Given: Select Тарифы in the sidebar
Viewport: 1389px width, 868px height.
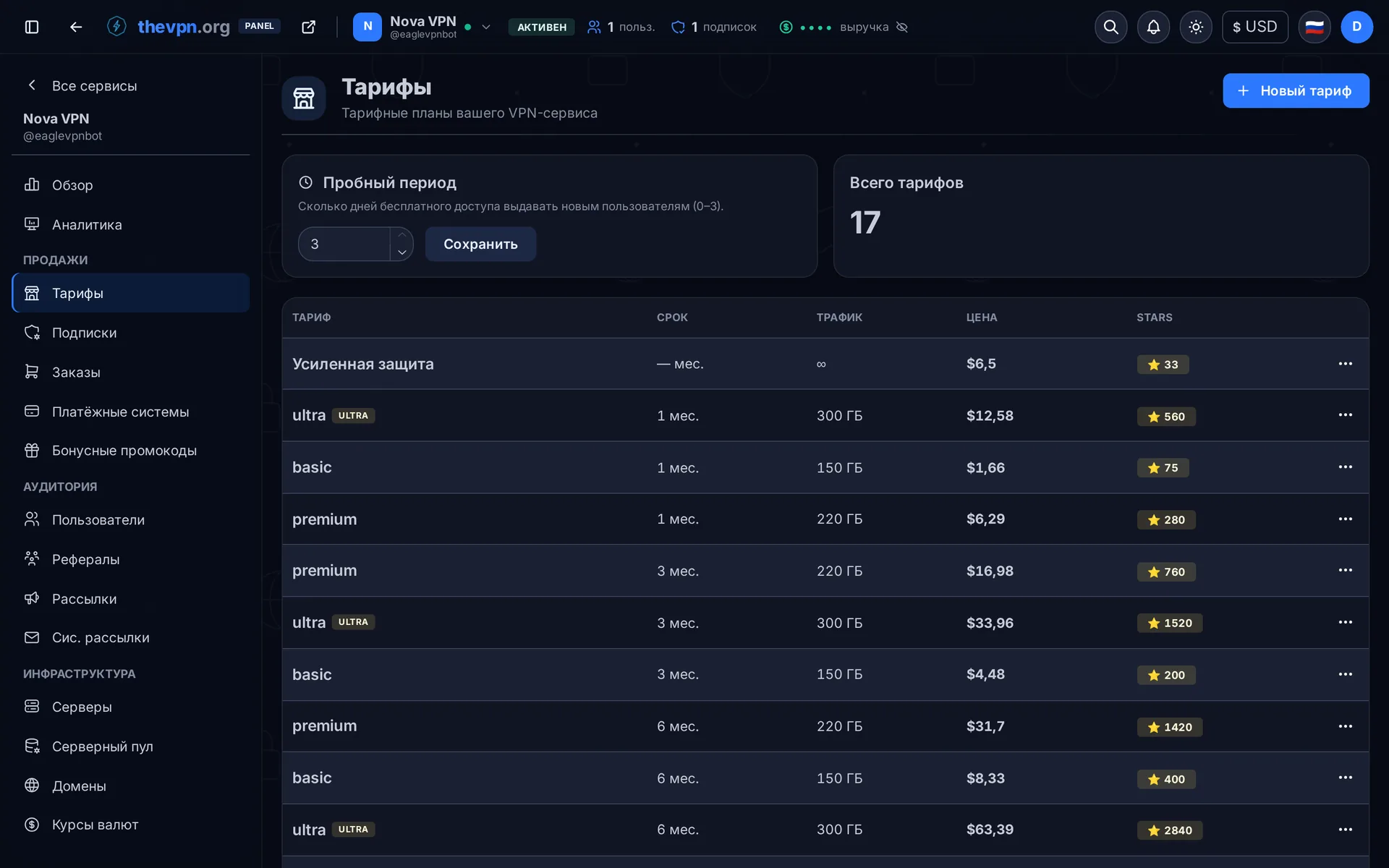Looking at the screenshot, I should click(131, 293).
